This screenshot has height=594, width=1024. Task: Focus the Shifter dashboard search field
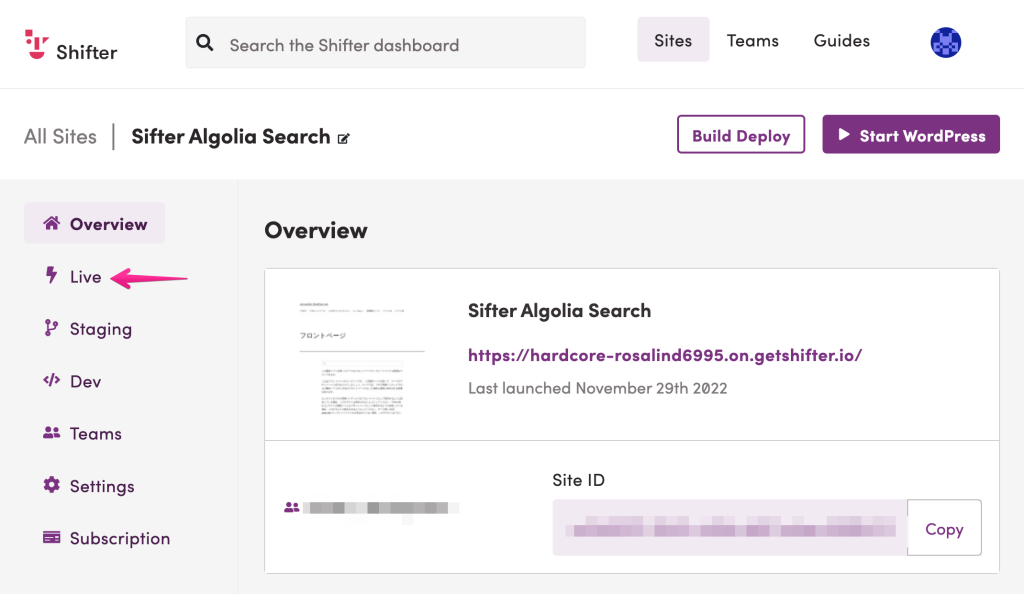(385, 43)
